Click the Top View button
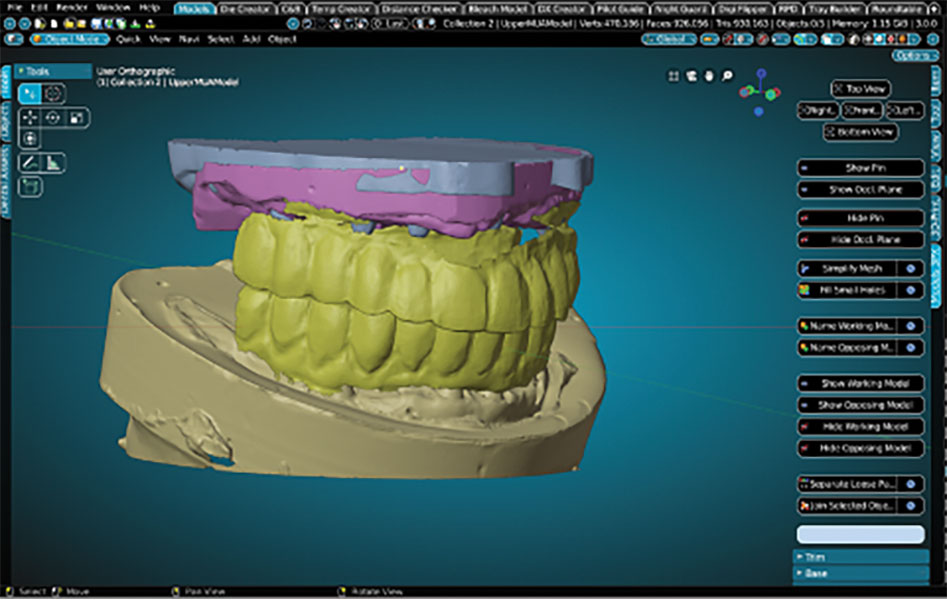 [x=859, y=89]
